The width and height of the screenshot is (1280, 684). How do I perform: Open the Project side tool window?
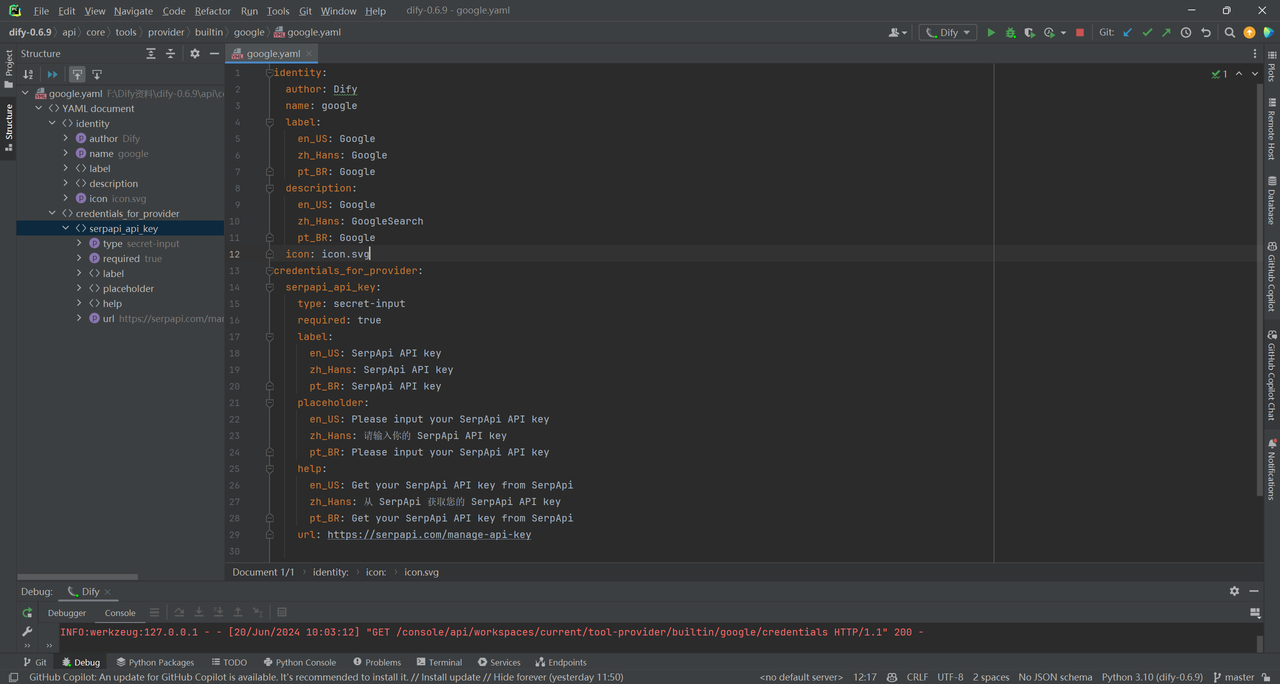(x=9, y=68)
